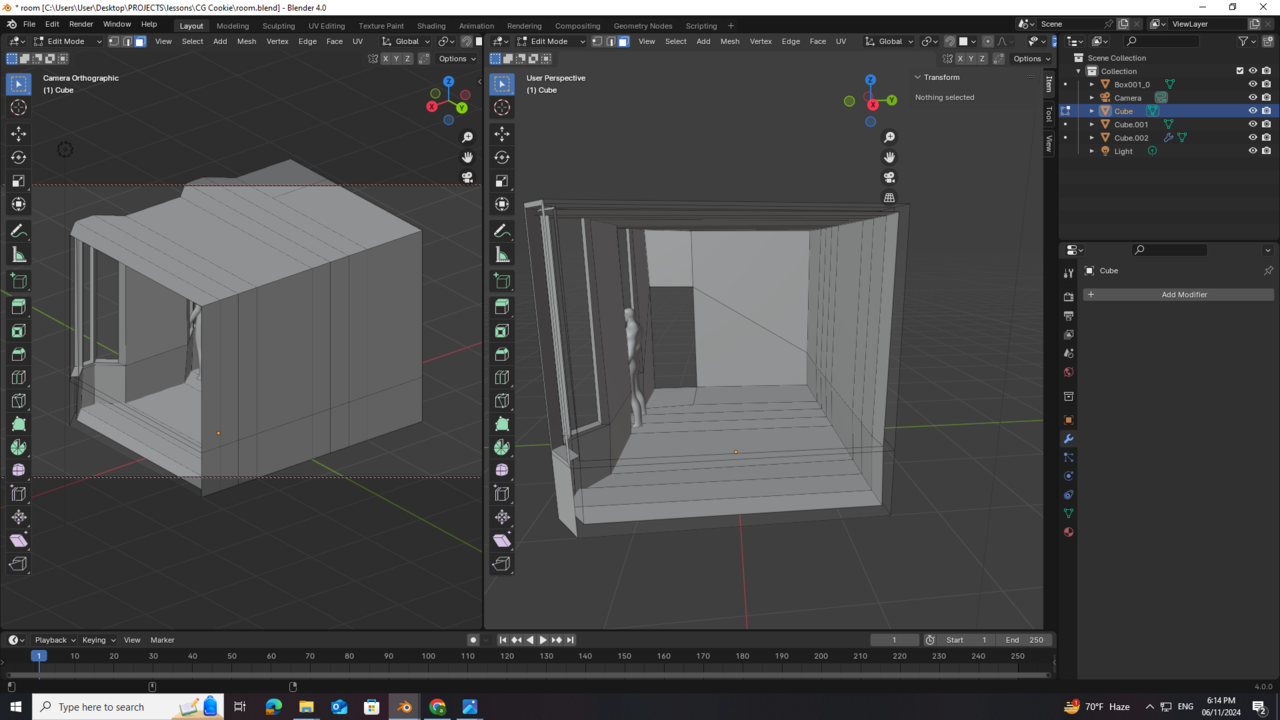1280x720 pixels.
Task: Switch to the Shading workspace tab
Action: pyautogui.click(x=431, y=25)
